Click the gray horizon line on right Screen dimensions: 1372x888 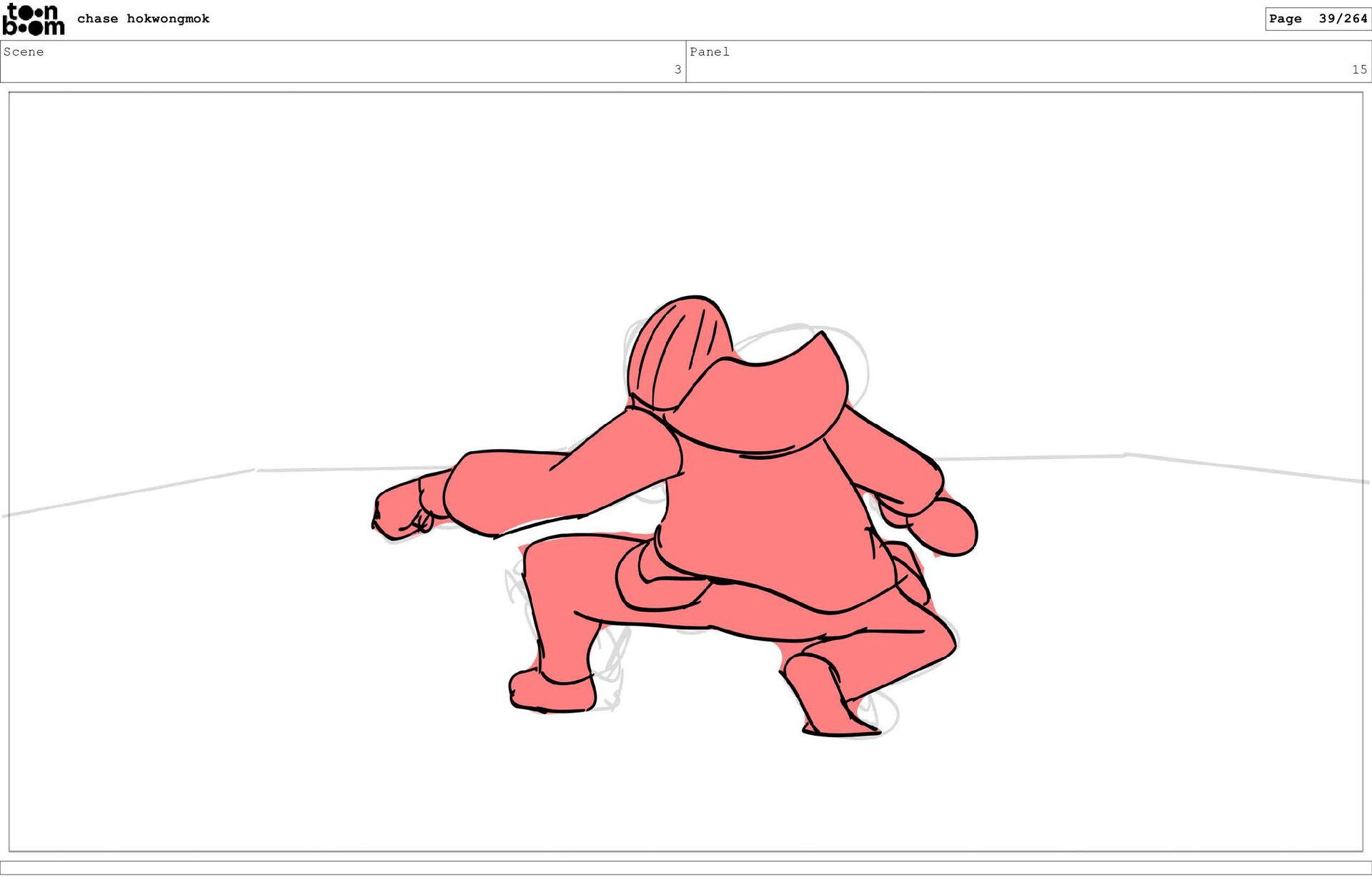pos(1215,465)
